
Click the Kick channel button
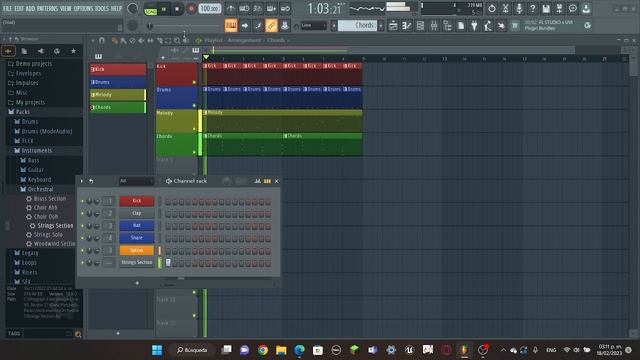point(137,201)
